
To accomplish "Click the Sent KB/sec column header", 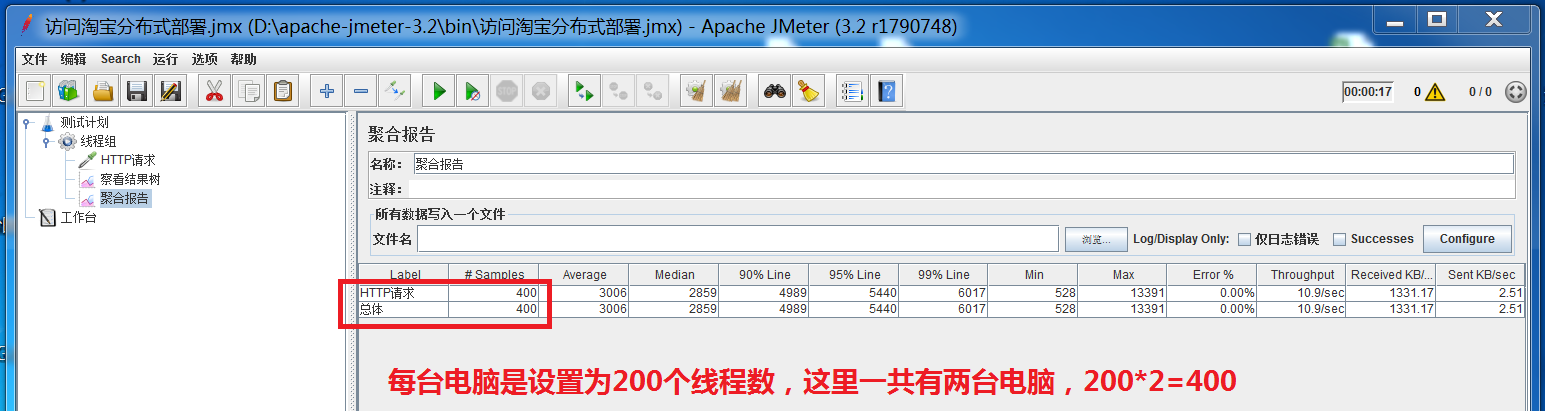I will coord(1481,275).
